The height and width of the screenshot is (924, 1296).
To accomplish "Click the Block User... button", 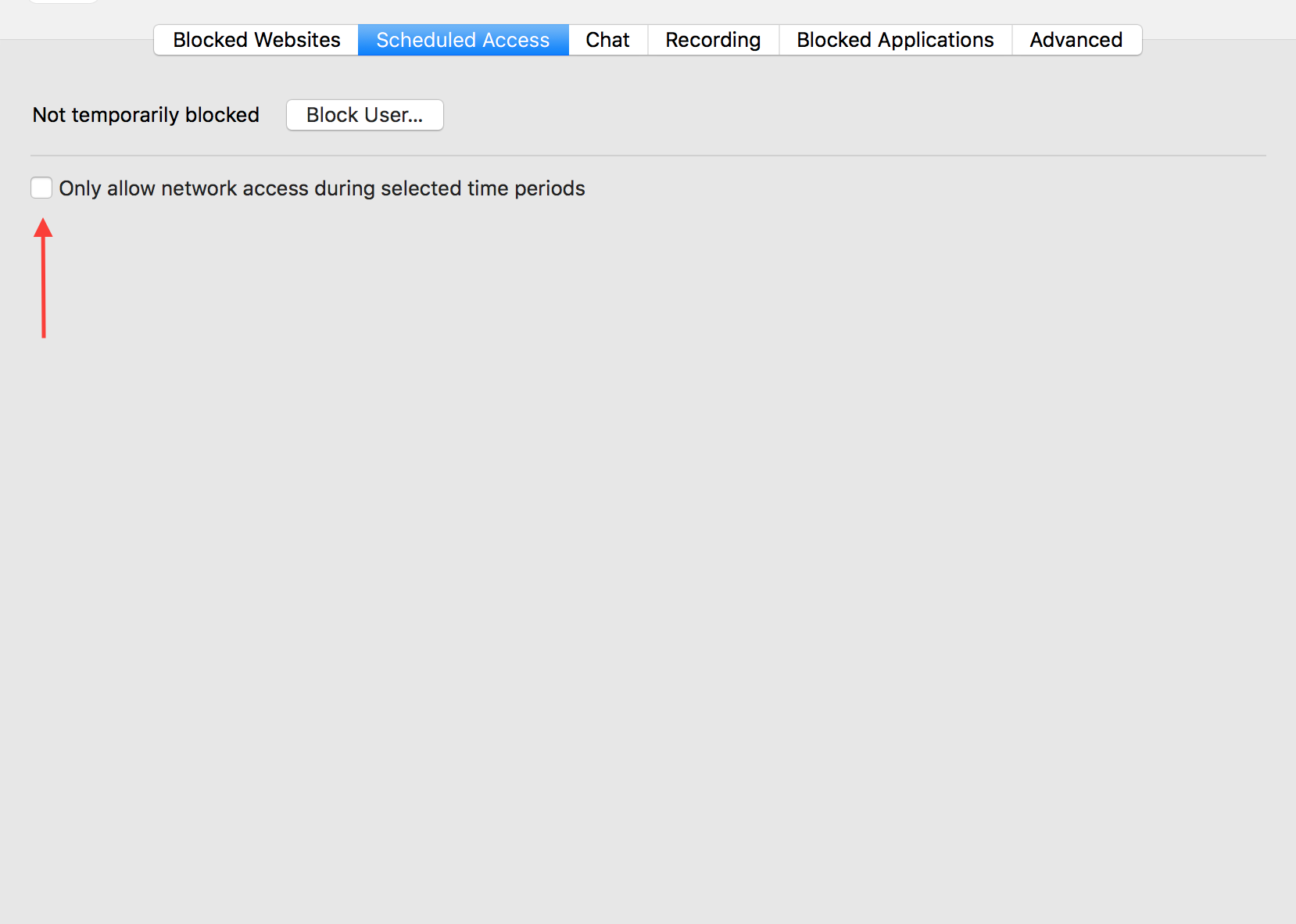I will [365, 115].
